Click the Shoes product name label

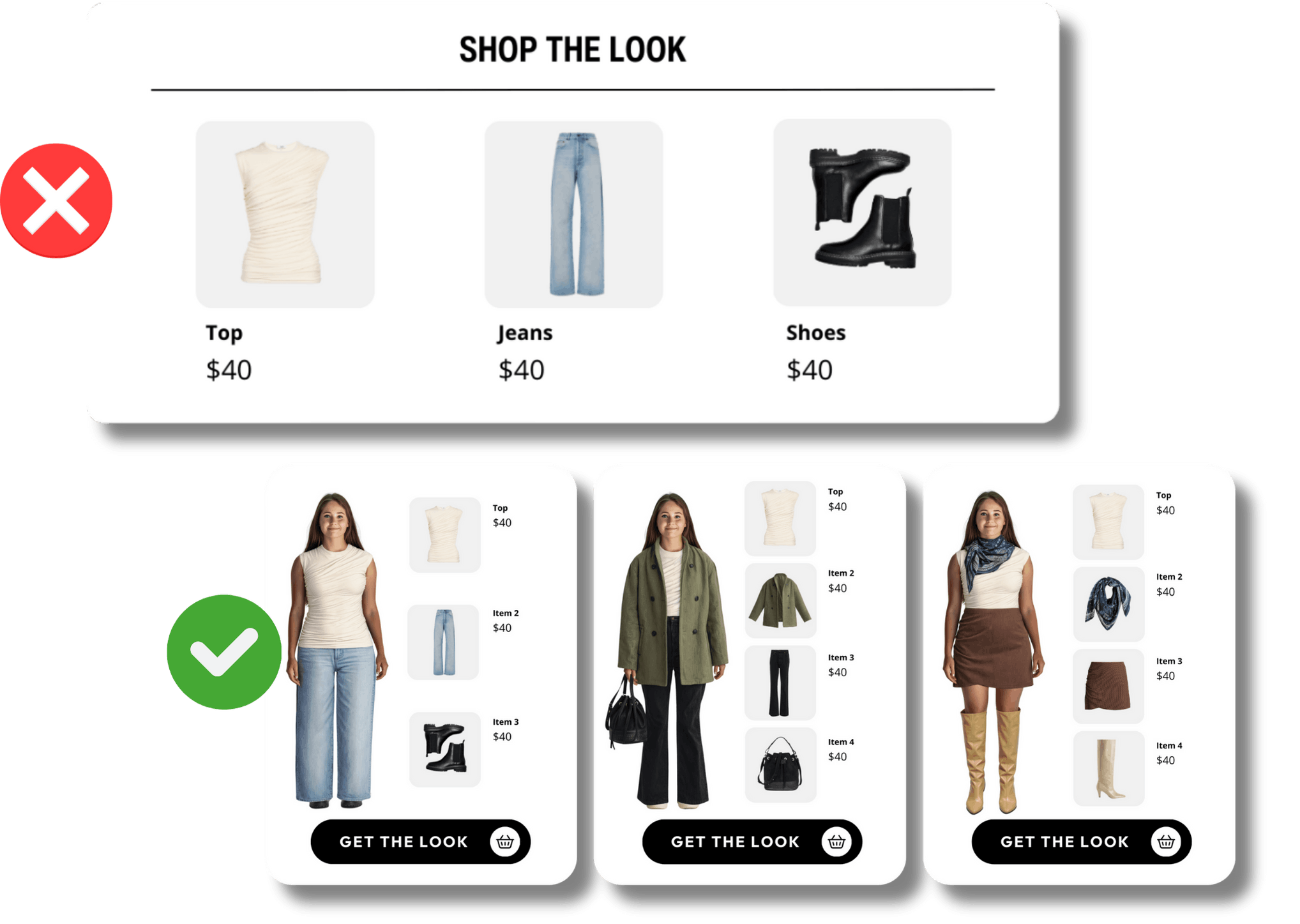815,333
